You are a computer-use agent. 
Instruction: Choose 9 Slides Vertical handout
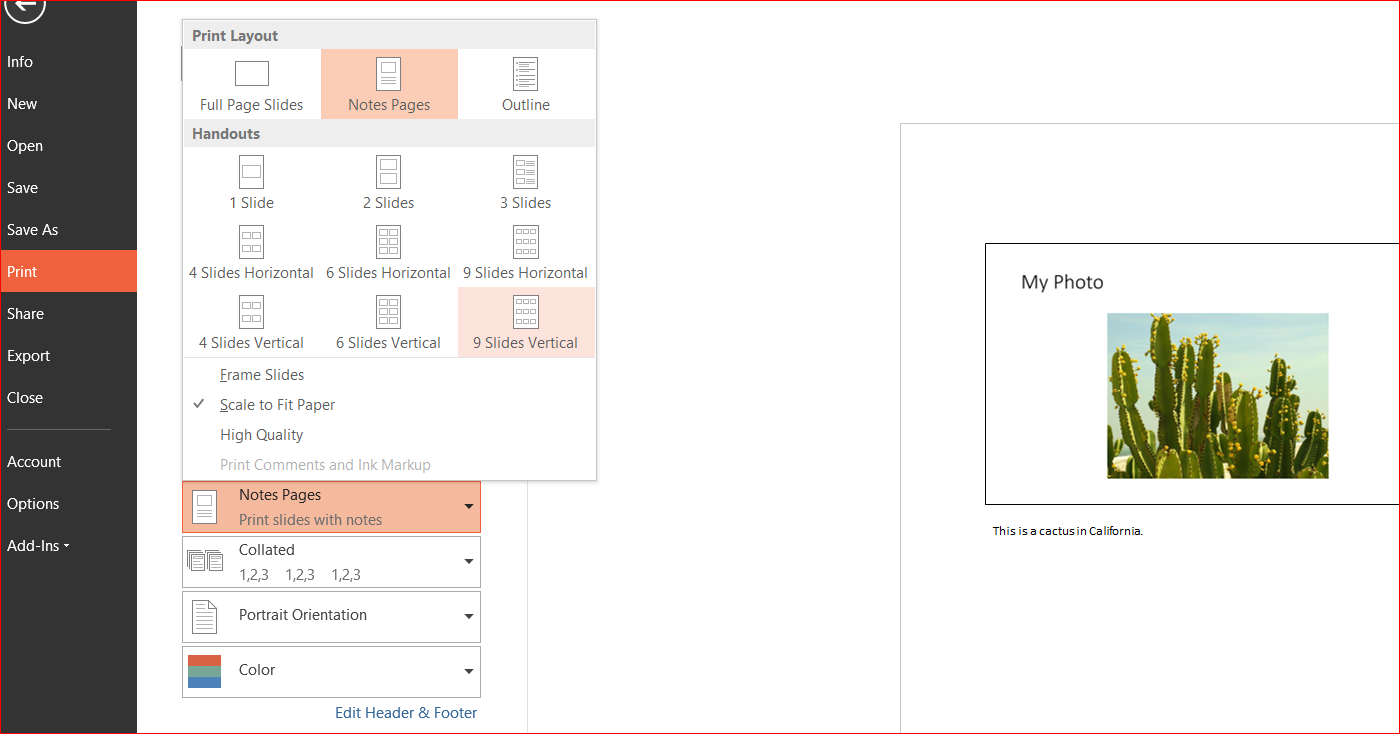526,322
